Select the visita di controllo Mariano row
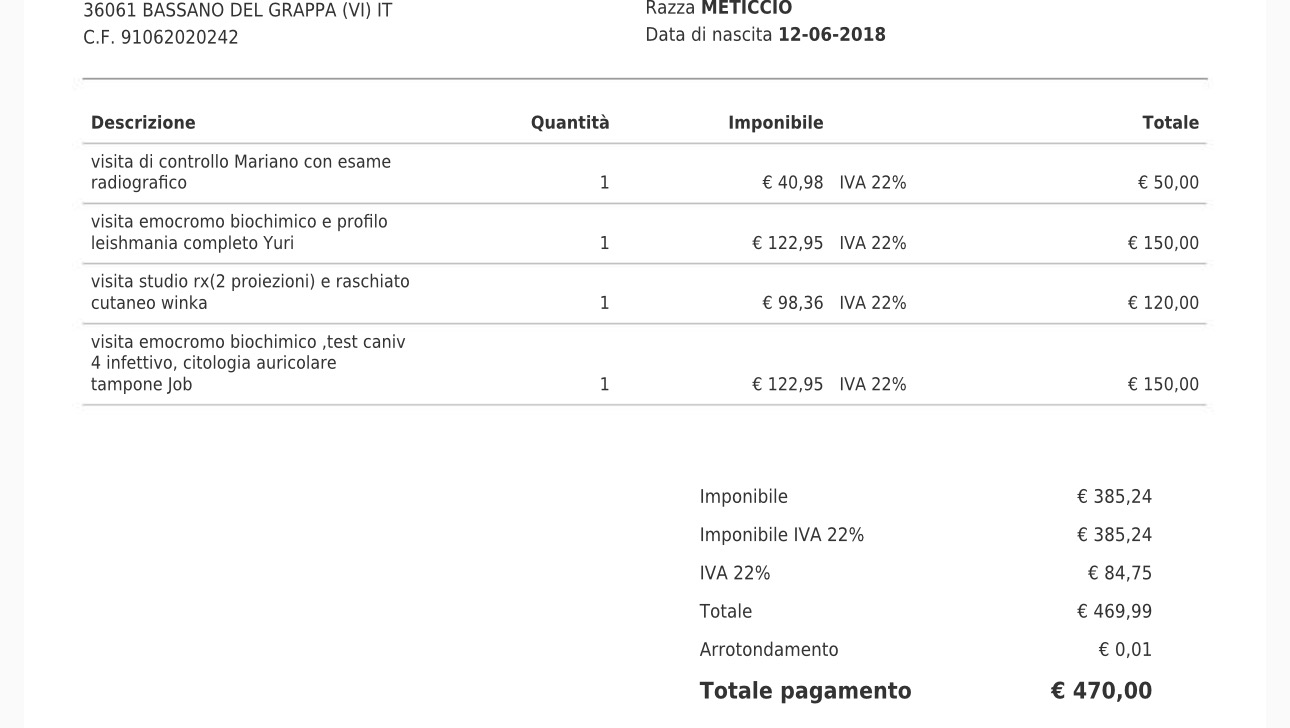Image resolution: width=1290 pixels, height=728 pixels. pos(645,173)
